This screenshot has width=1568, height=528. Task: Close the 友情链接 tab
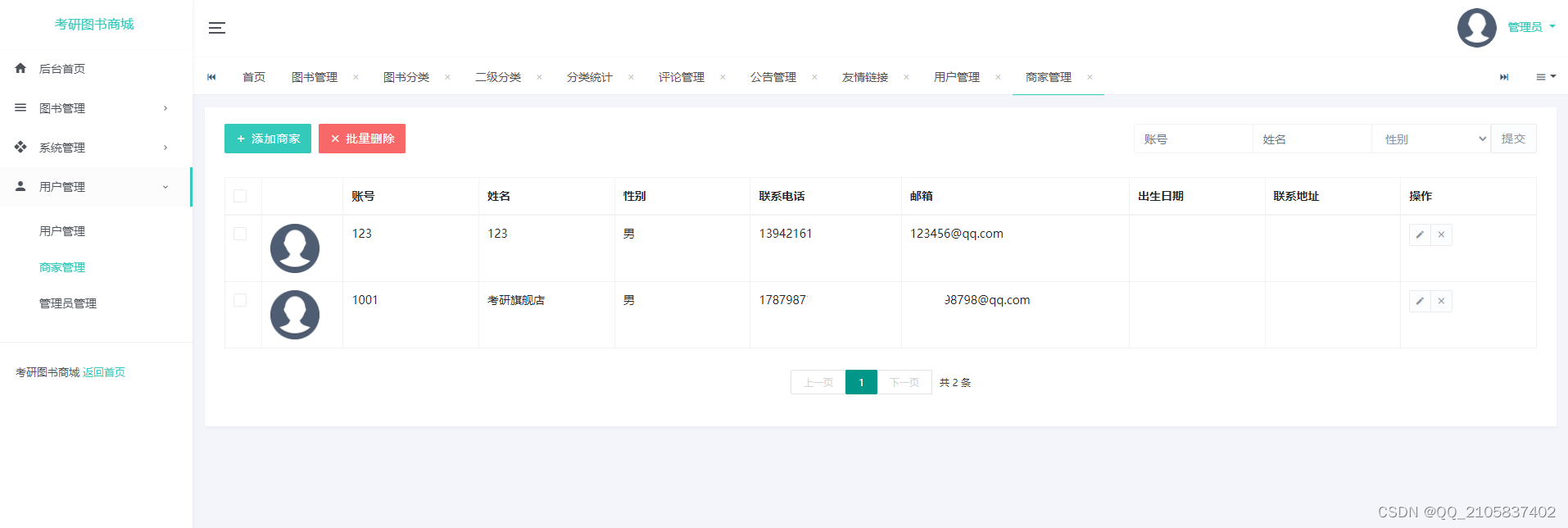tap(906, 77)
